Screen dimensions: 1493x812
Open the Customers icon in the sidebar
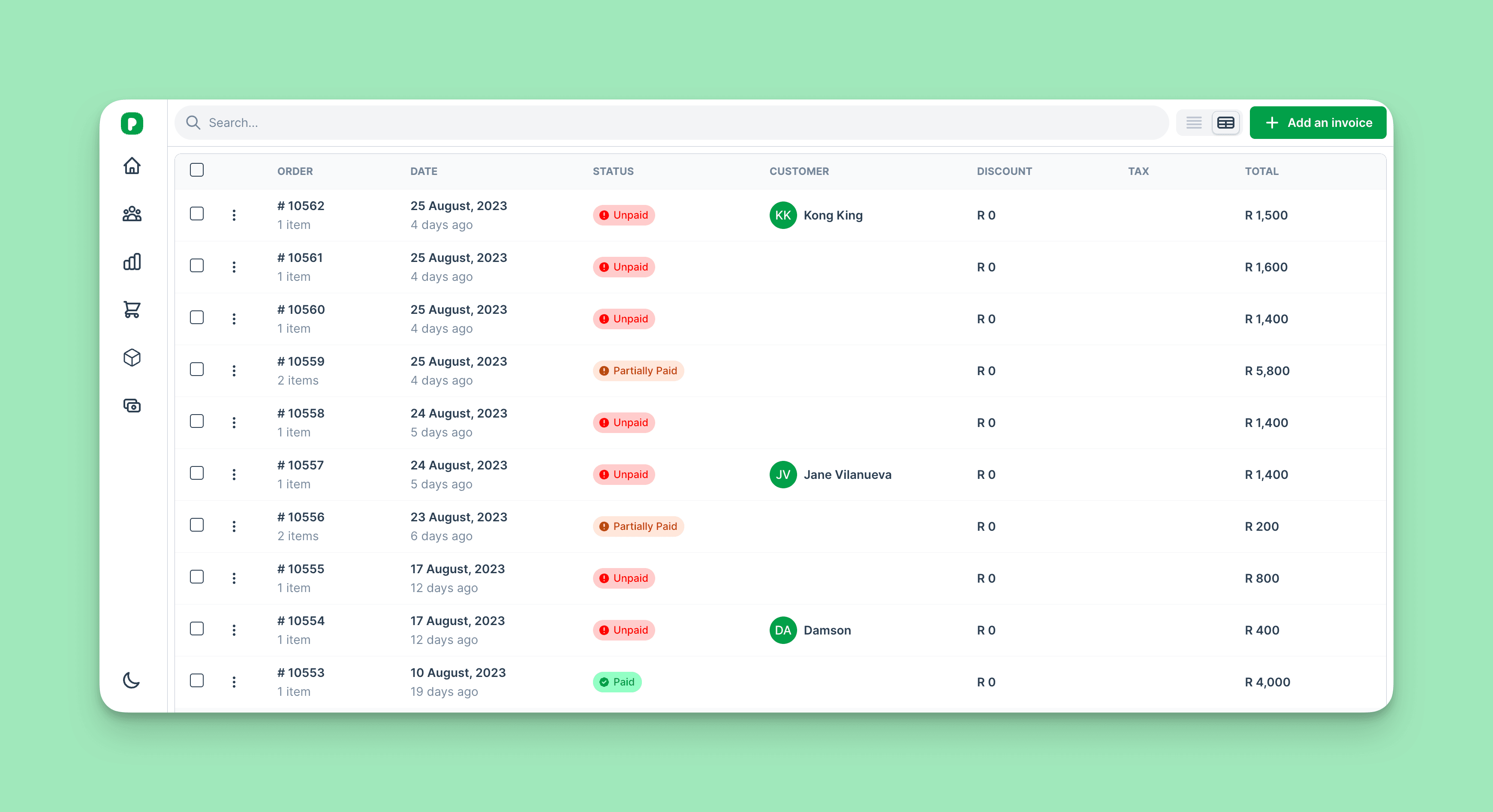[132, 214]
